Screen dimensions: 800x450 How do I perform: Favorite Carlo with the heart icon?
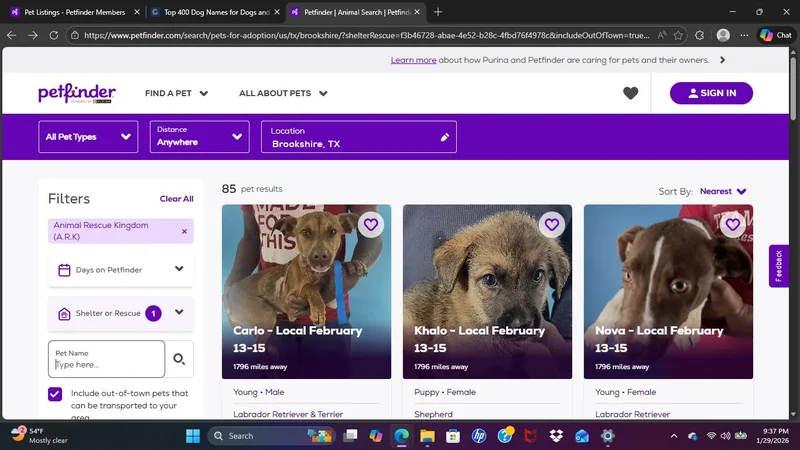[x=371, y=225]
